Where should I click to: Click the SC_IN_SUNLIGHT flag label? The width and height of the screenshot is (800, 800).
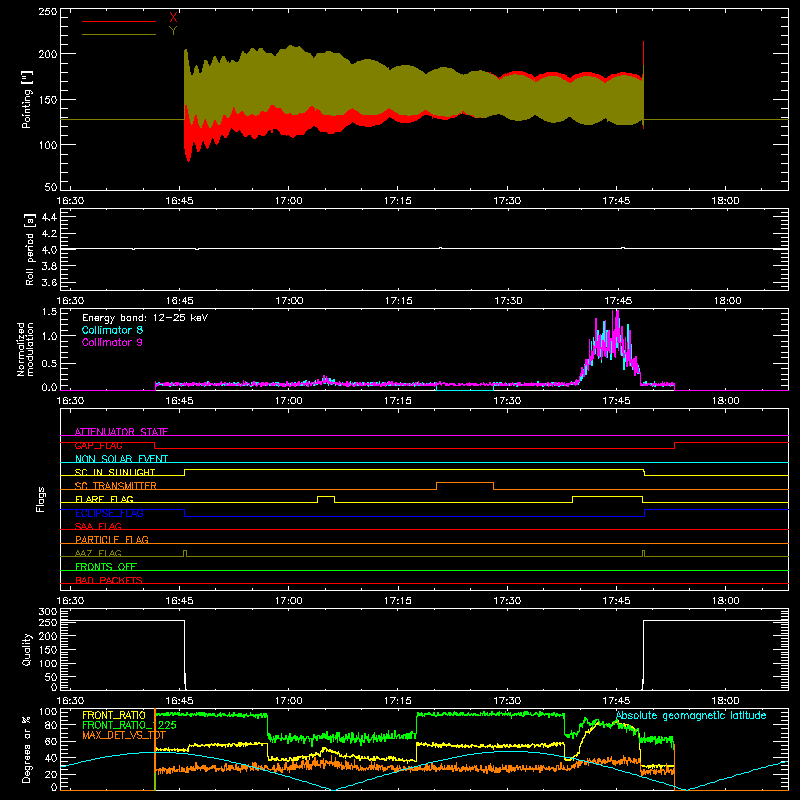115,472
